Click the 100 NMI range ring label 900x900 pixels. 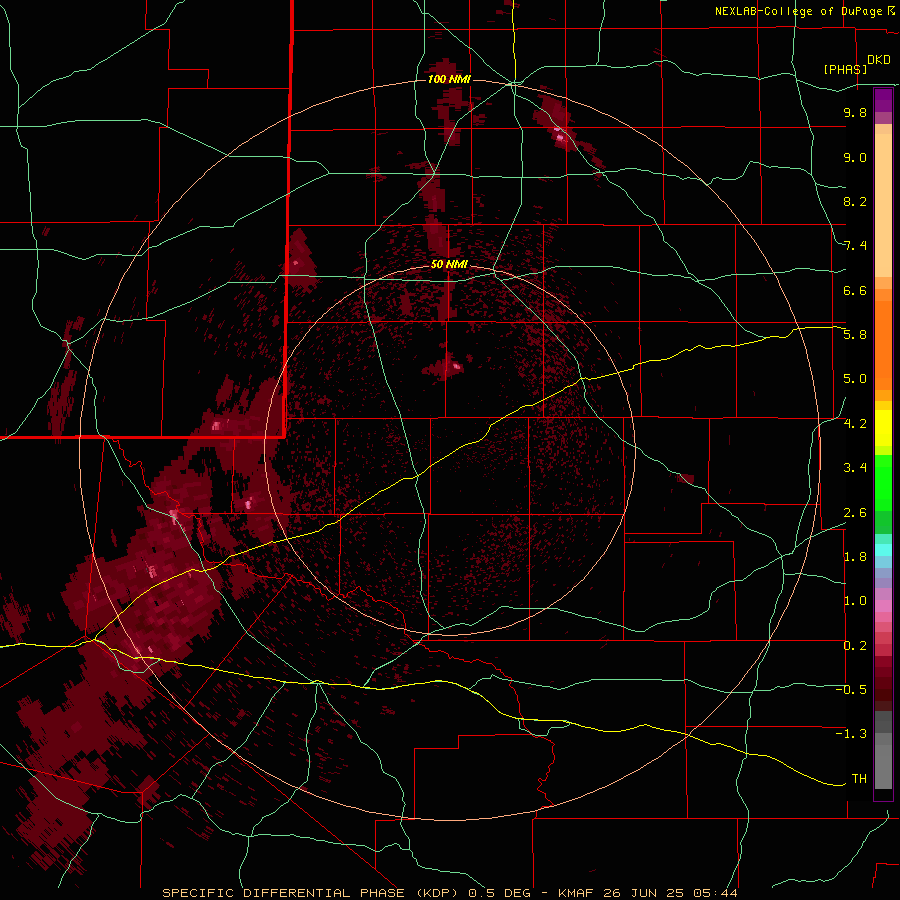(449, 79)
